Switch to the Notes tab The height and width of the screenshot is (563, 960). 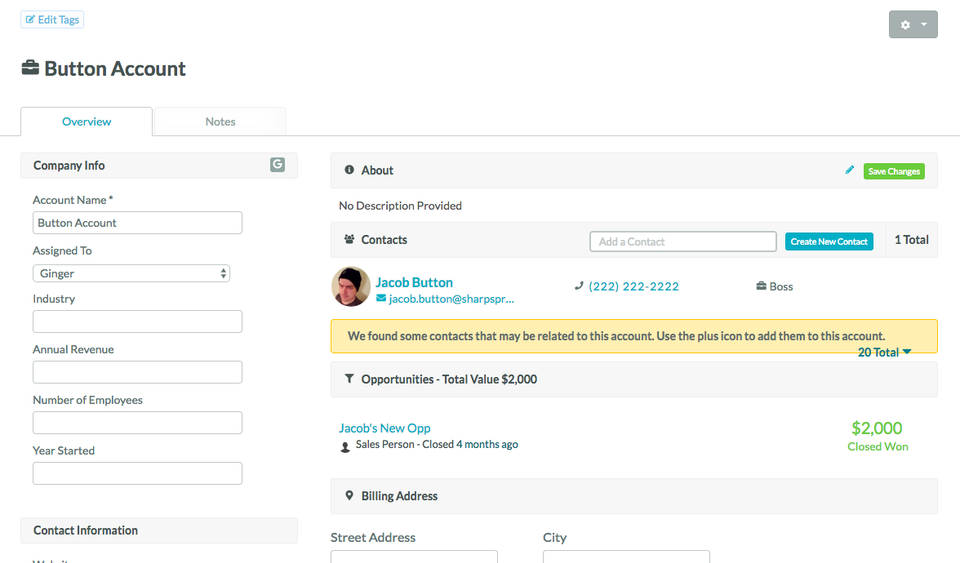[x=220, y=122]
